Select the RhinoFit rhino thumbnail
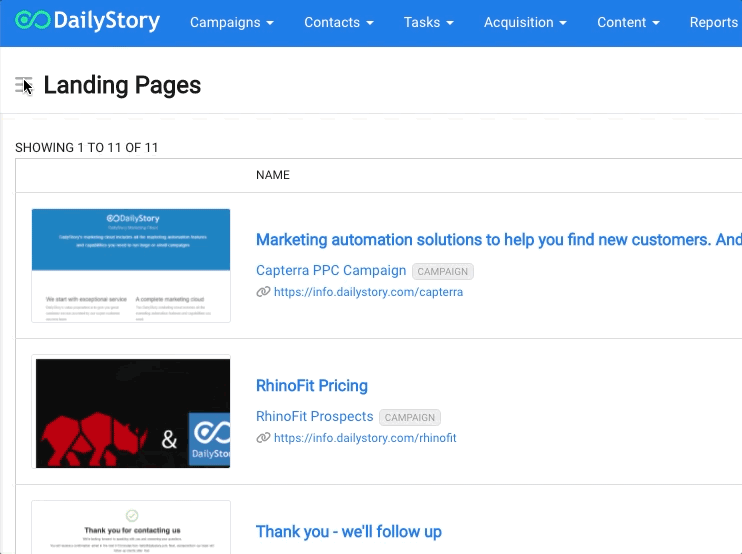The width and height of the screenshot is (742, 554). pyautogui.click(x=131, y=412)
